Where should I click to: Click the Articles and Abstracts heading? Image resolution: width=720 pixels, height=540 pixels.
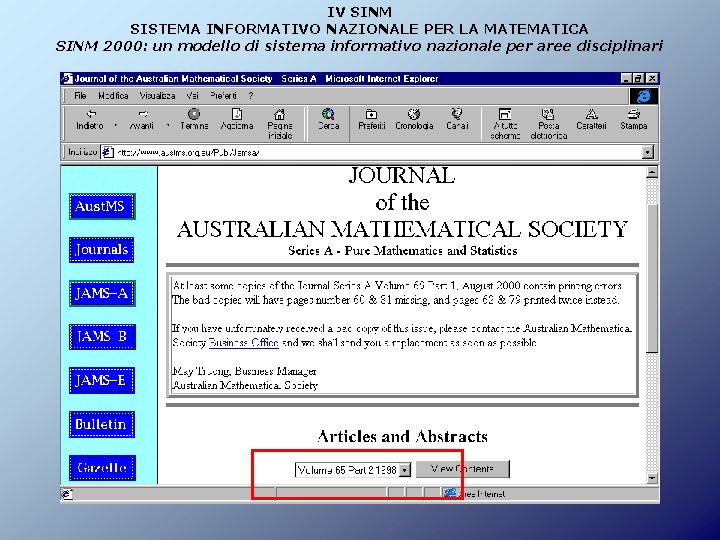tap(402, 436)
